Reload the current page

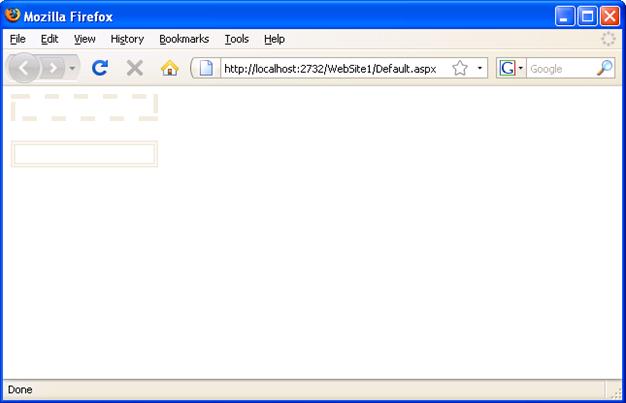[100, 68]
